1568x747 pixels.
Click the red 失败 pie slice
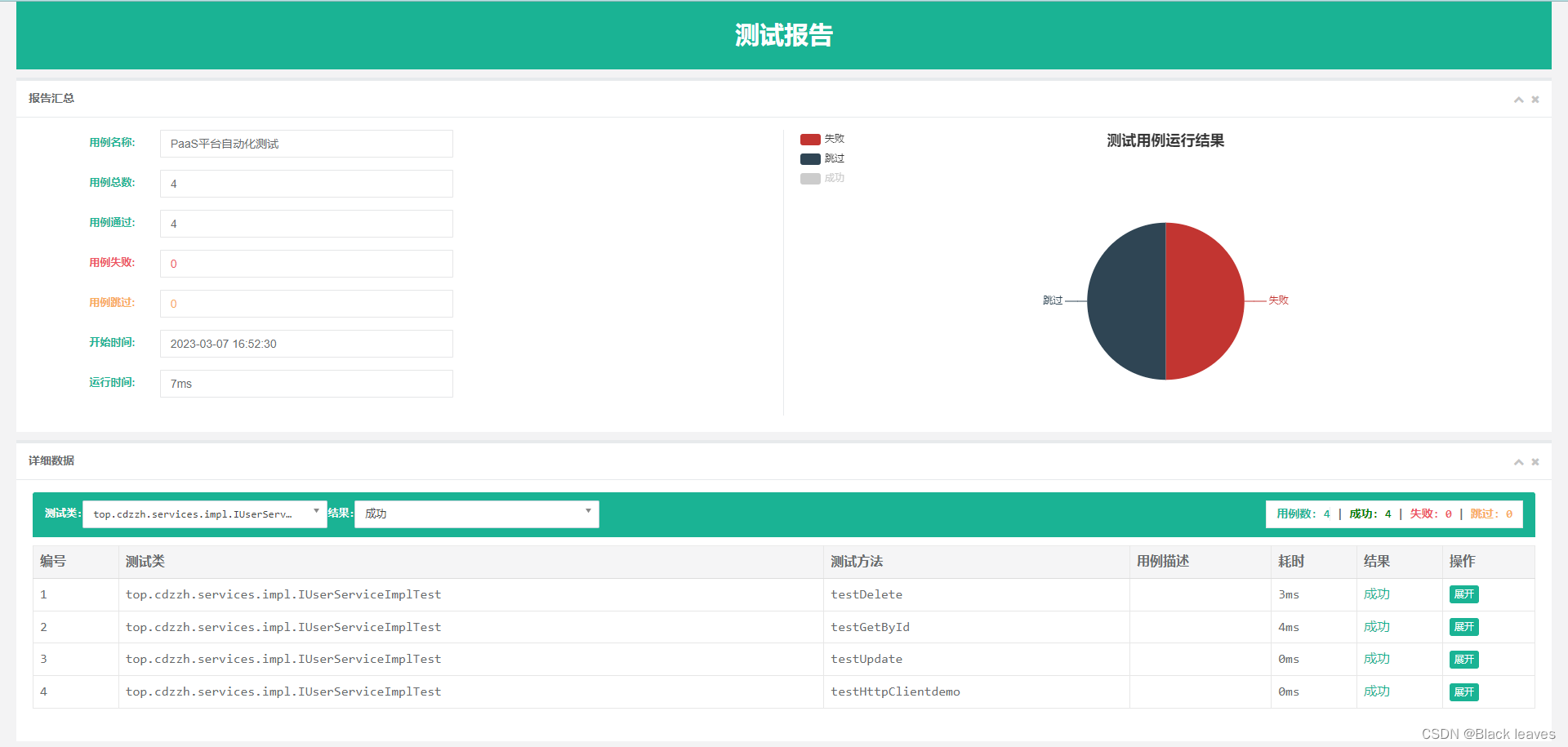coord(1205,301)
